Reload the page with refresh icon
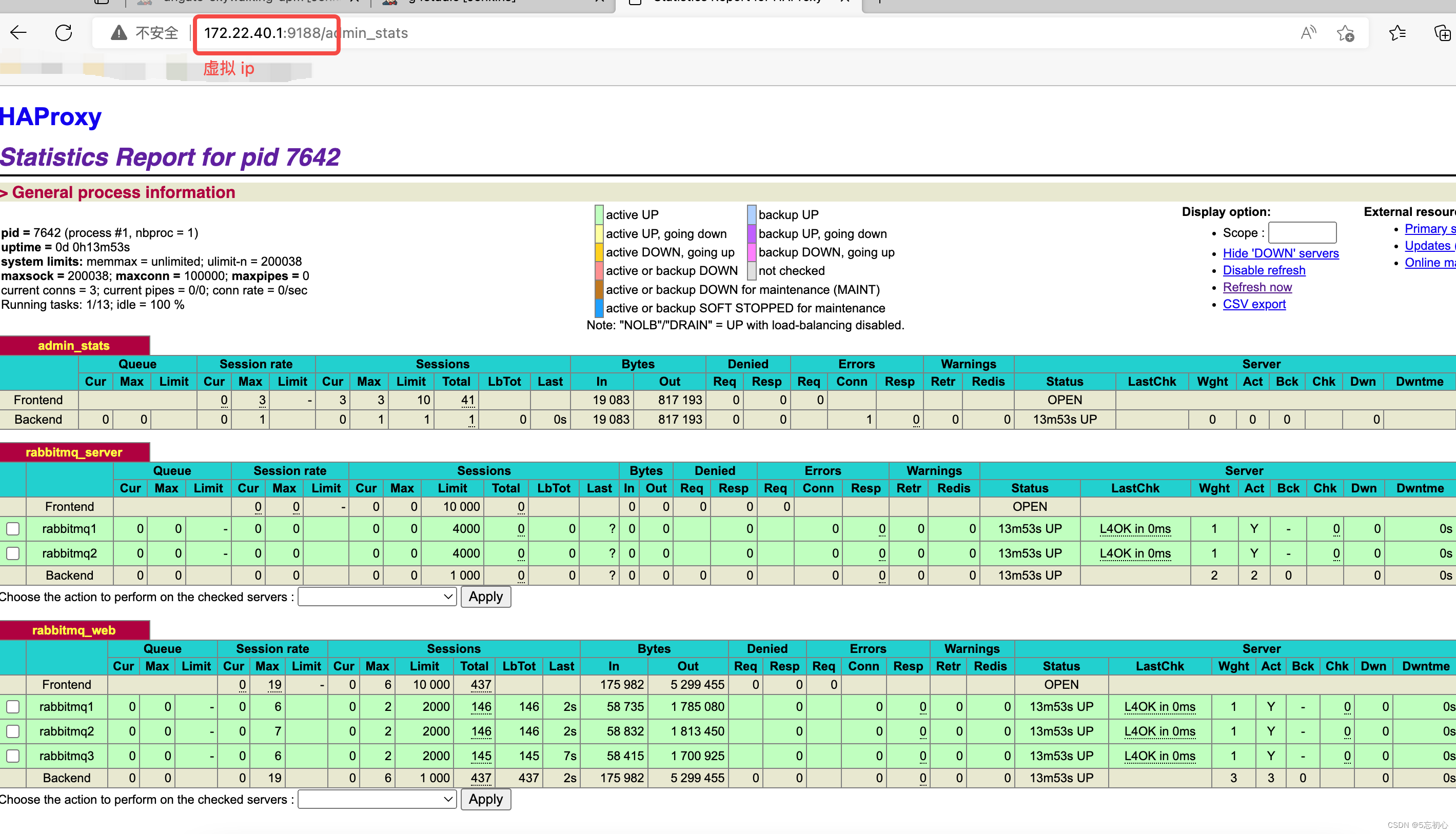 click(64, 33)
